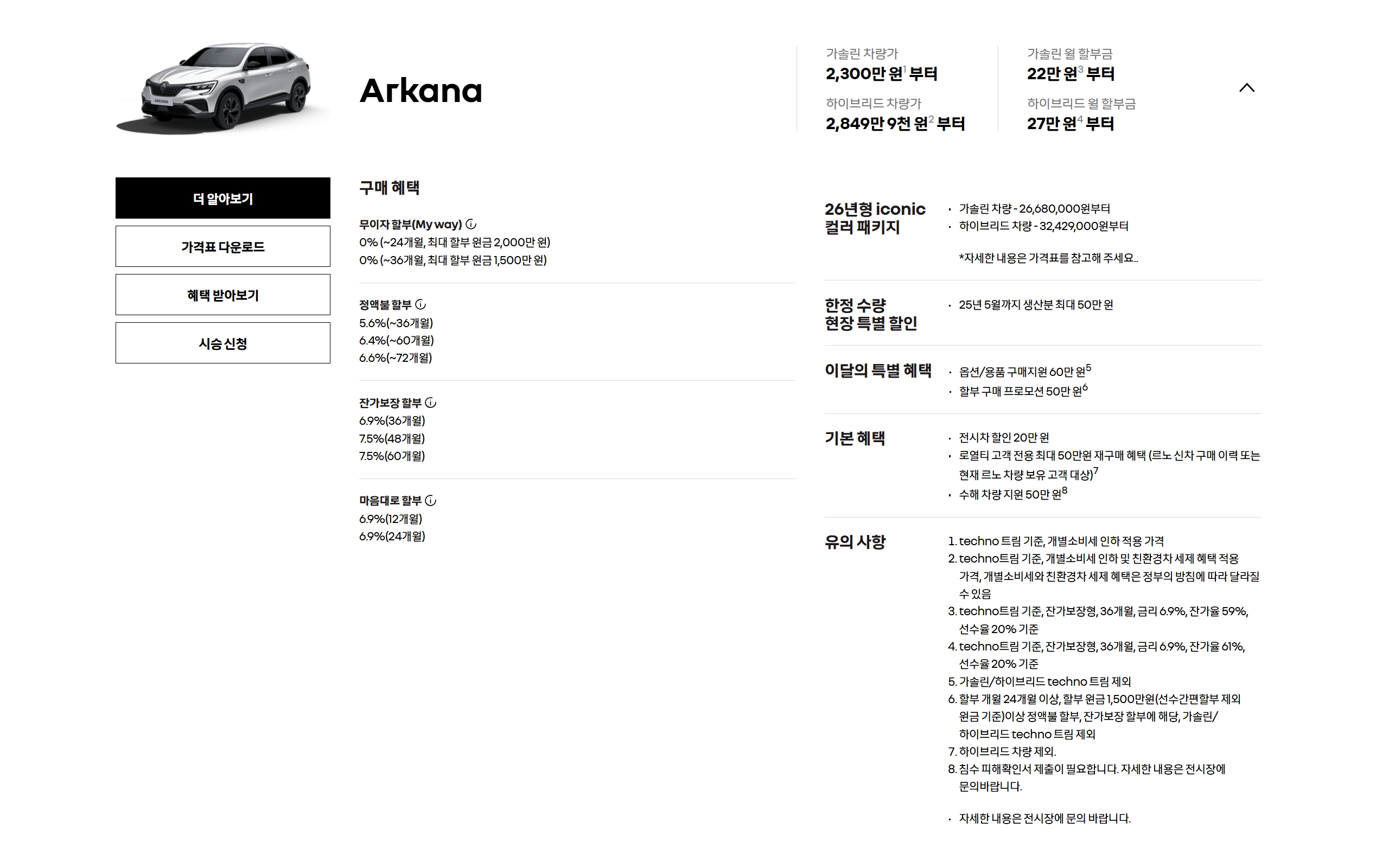Open info icon beside 마음대로 할부

click(x=431, y=501)
